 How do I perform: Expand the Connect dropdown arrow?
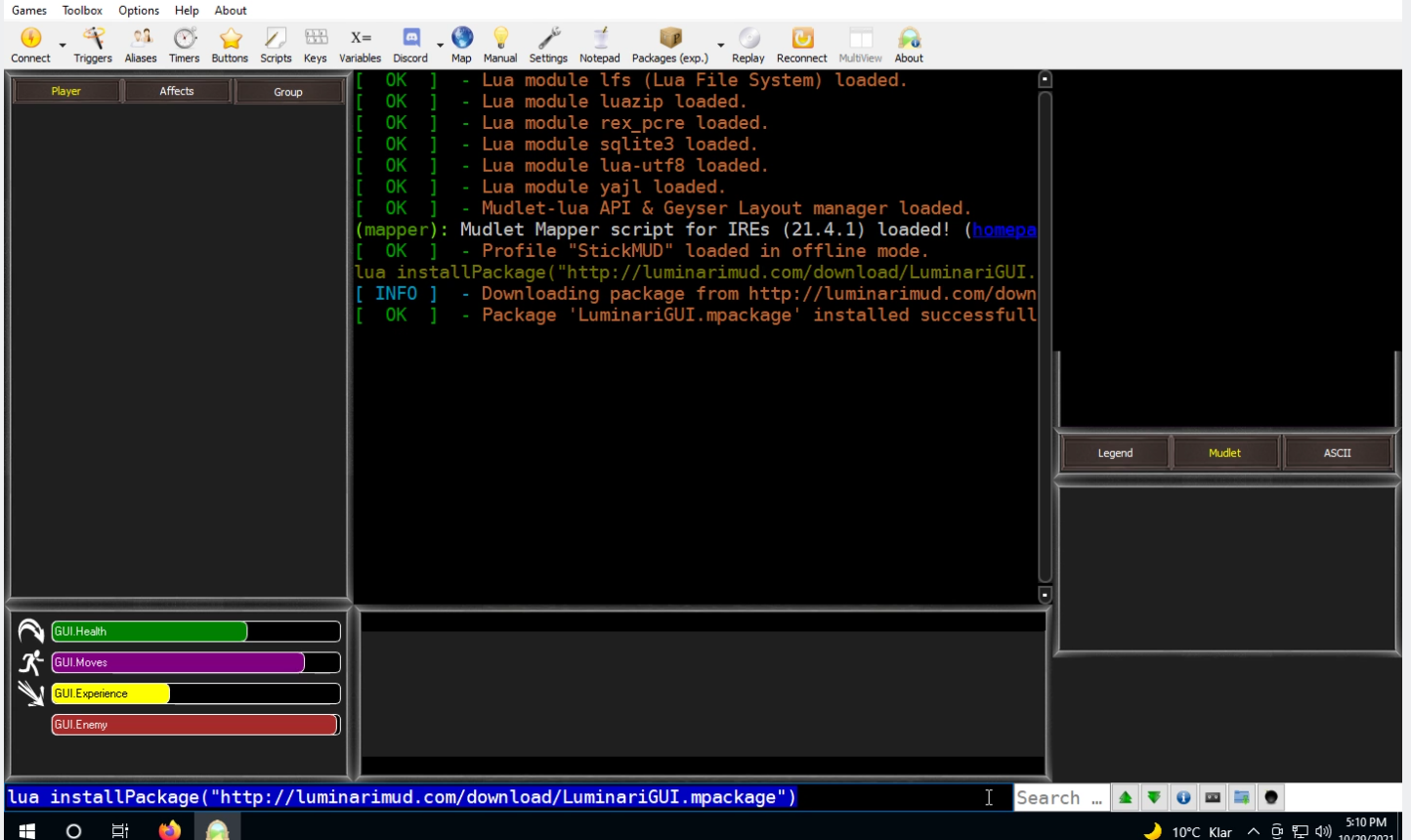pyautogui.click(x=62, y=44)
